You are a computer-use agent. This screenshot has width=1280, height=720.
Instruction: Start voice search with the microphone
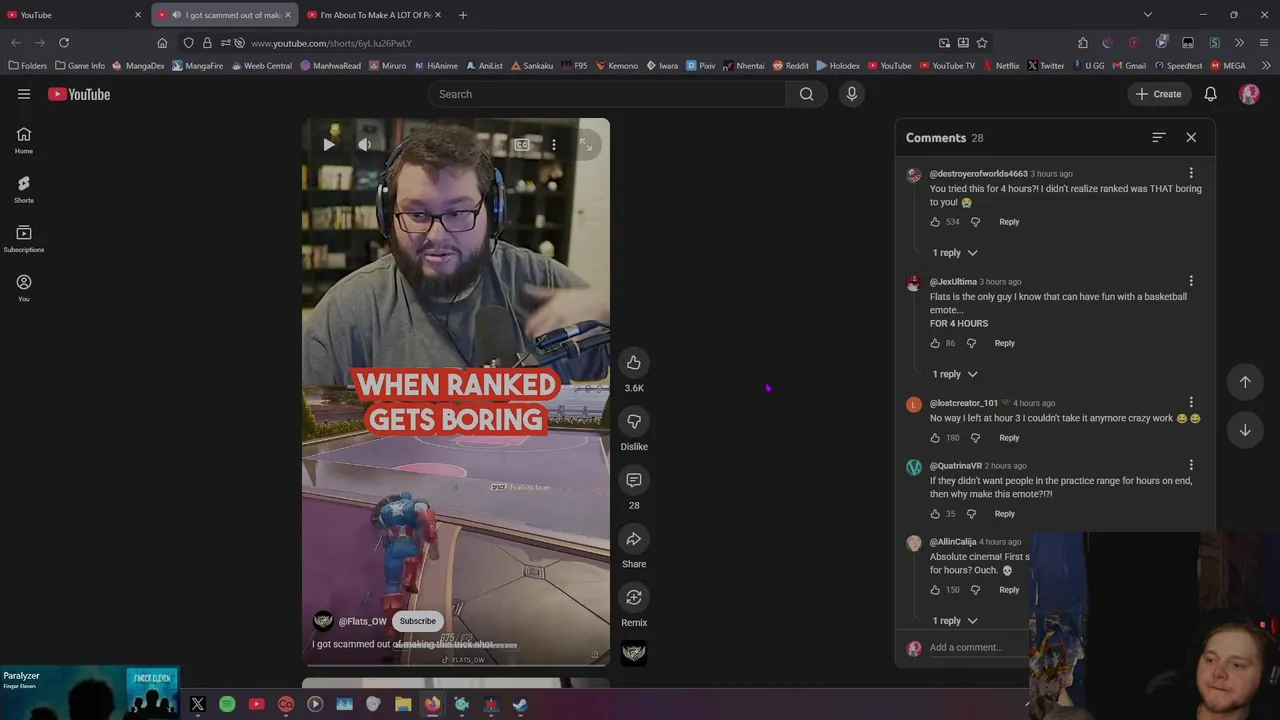pos(852,94)
